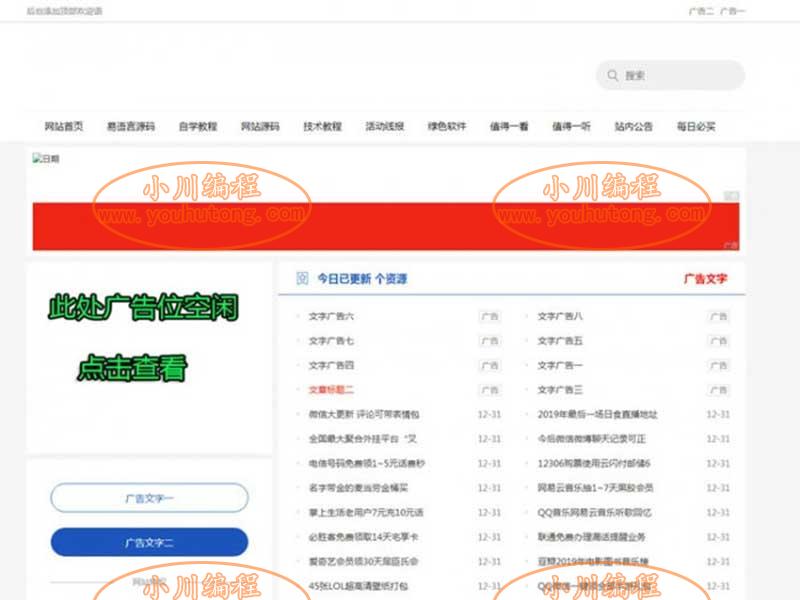This screenshot has width=800, height=600.
Task: Click the 广告二 link in top bar
Action: [x=702, y=11]
